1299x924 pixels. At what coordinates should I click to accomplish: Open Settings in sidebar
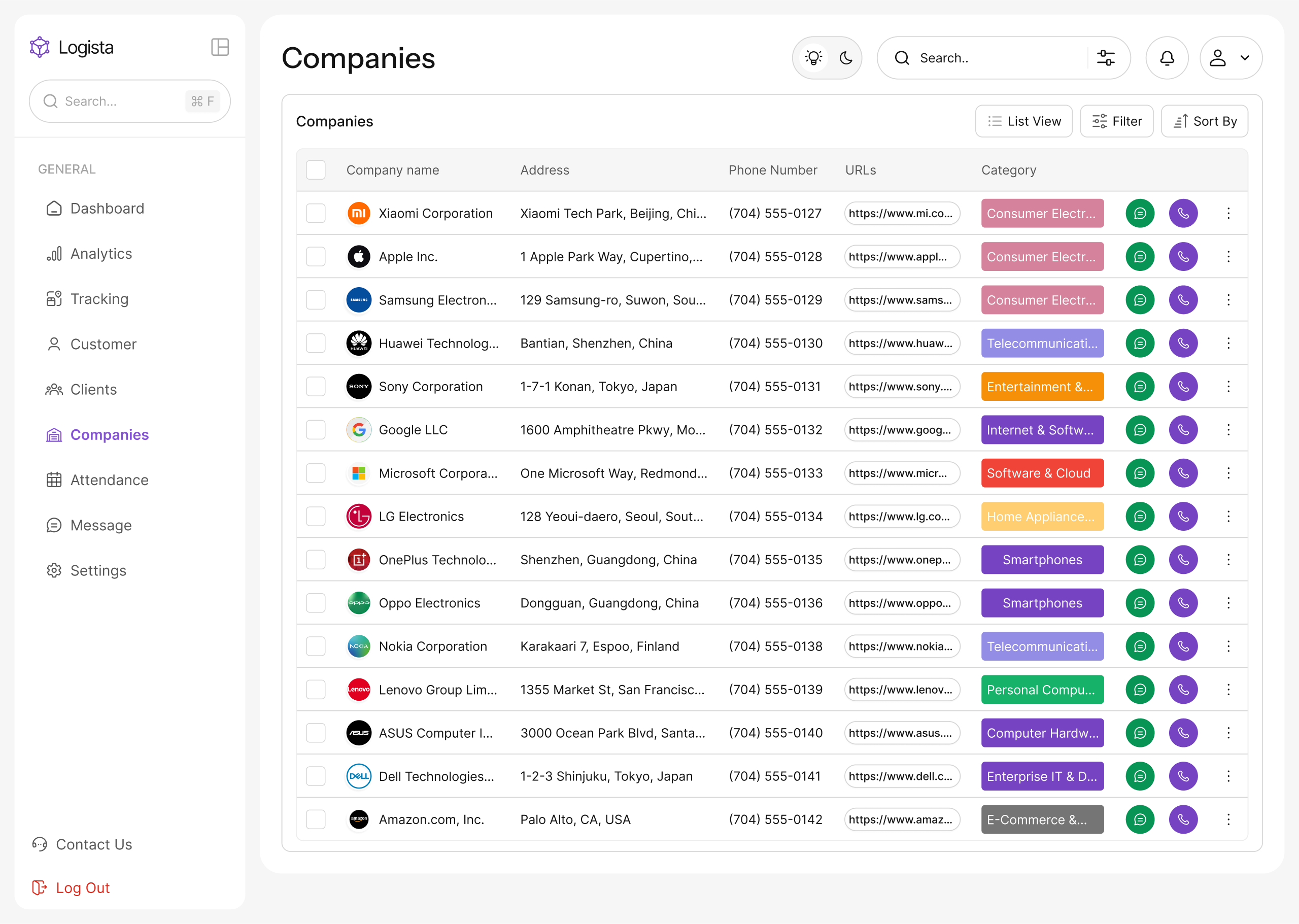tap(86, 571)
